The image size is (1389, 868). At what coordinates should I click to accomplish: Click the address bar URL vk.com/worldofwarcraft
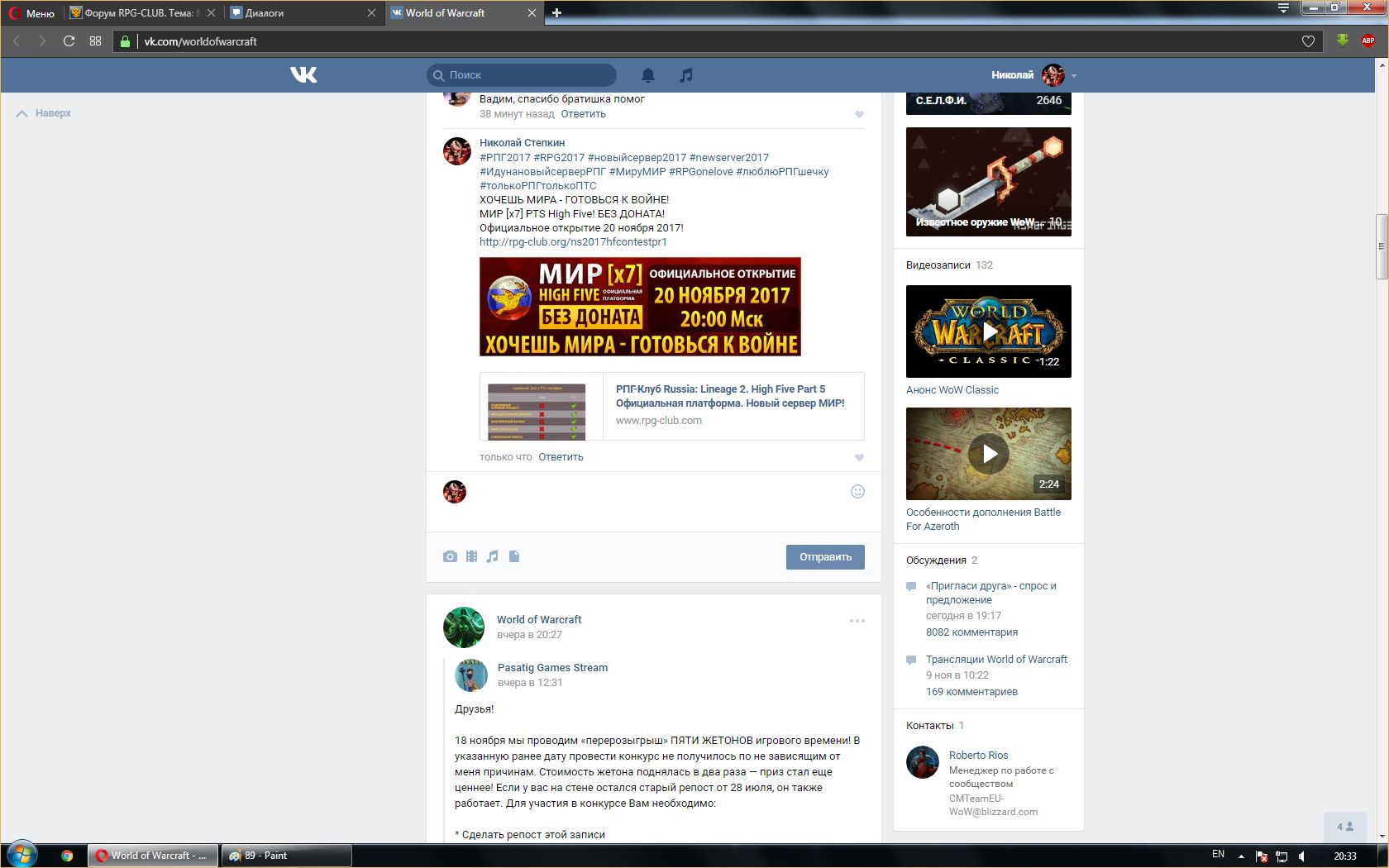tap(201, 41)
